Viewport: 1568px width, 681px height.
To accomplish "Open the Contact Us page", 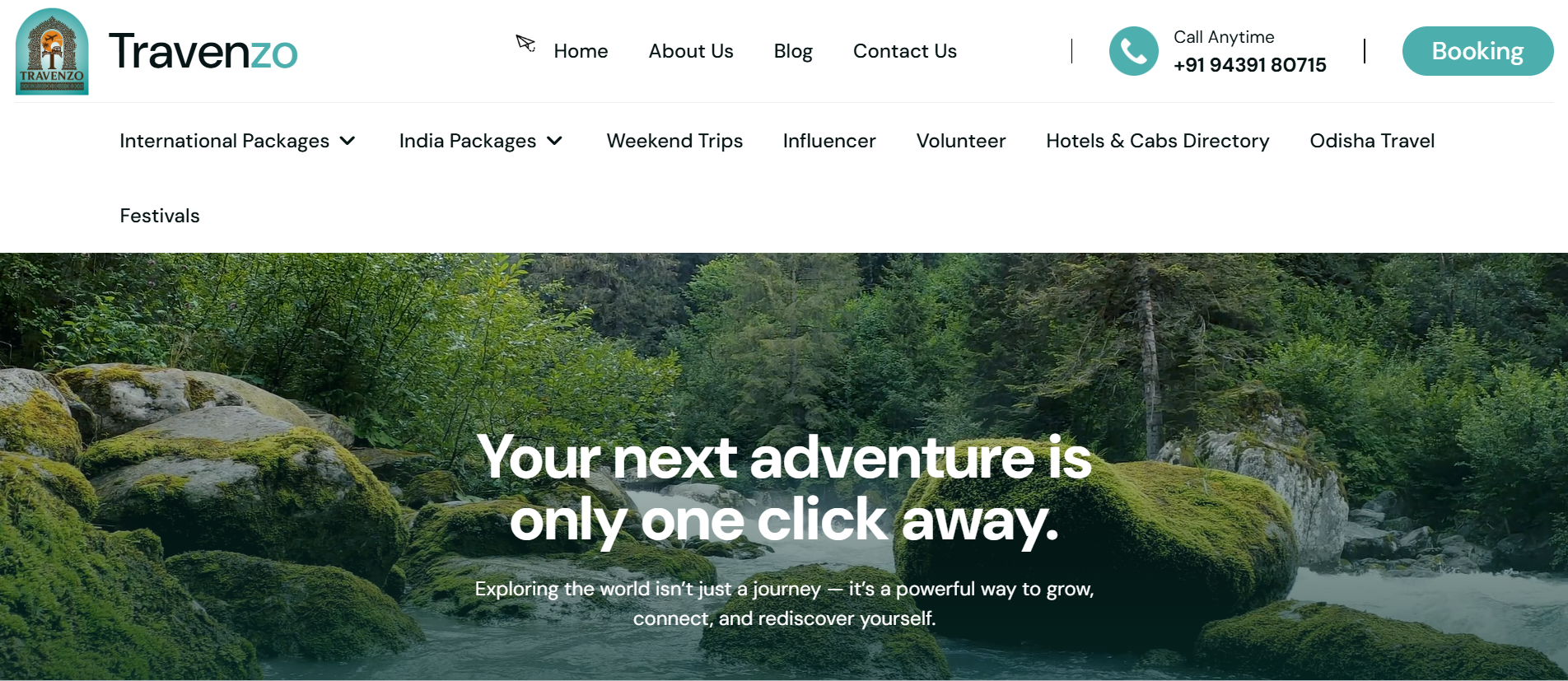I will (905, 51).
